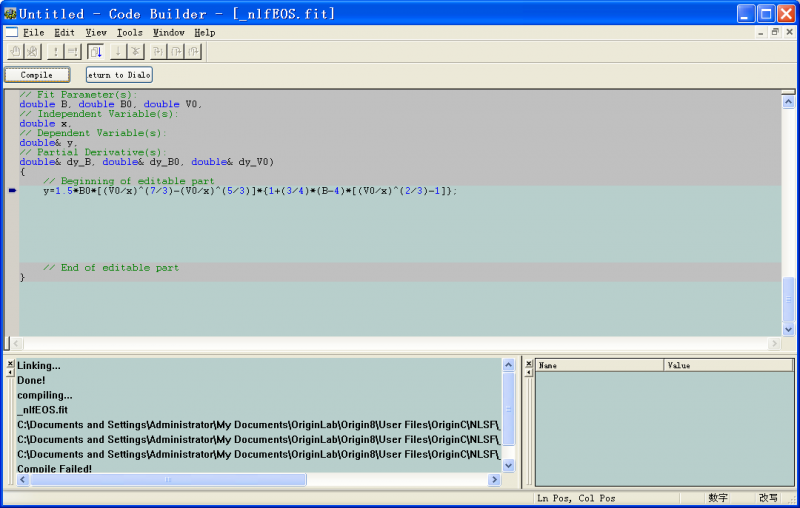Viewport: 800px width, 508px height.
Task: Click the stop debugging toolbar icon
Action: pos(73,52)
